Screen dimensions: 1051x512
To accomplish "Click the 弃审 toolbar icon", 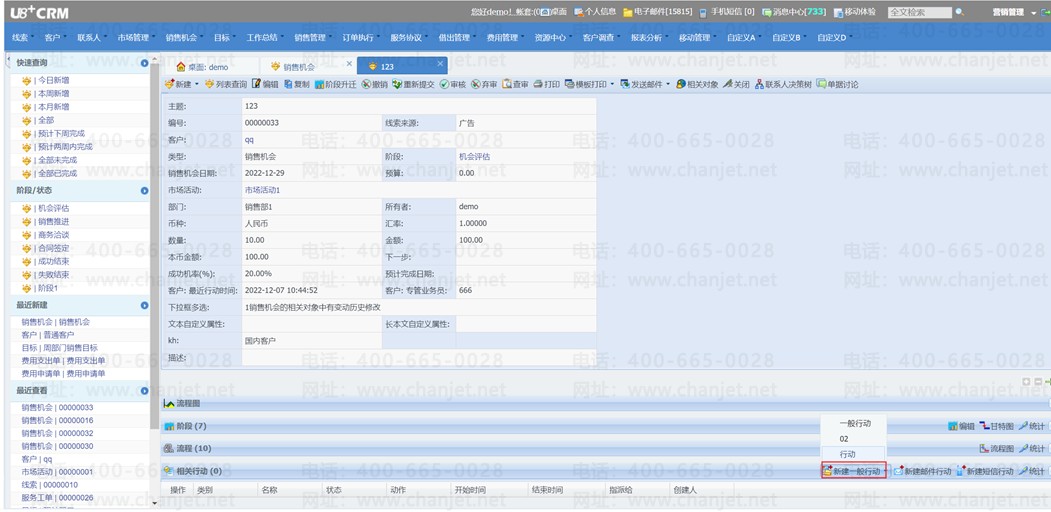I will tap(484, 84).
